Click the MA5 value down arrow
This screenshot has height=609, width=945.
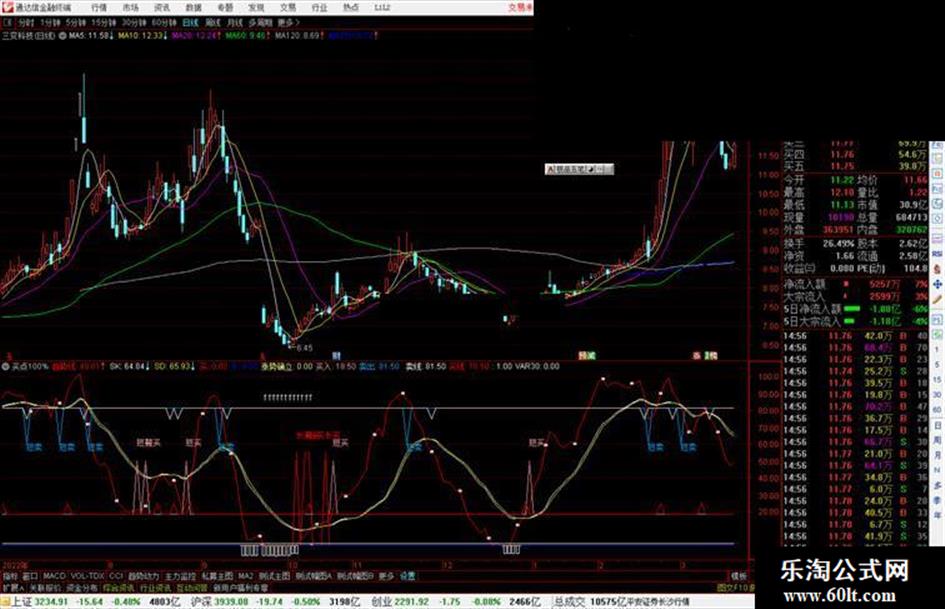[111, 36]
